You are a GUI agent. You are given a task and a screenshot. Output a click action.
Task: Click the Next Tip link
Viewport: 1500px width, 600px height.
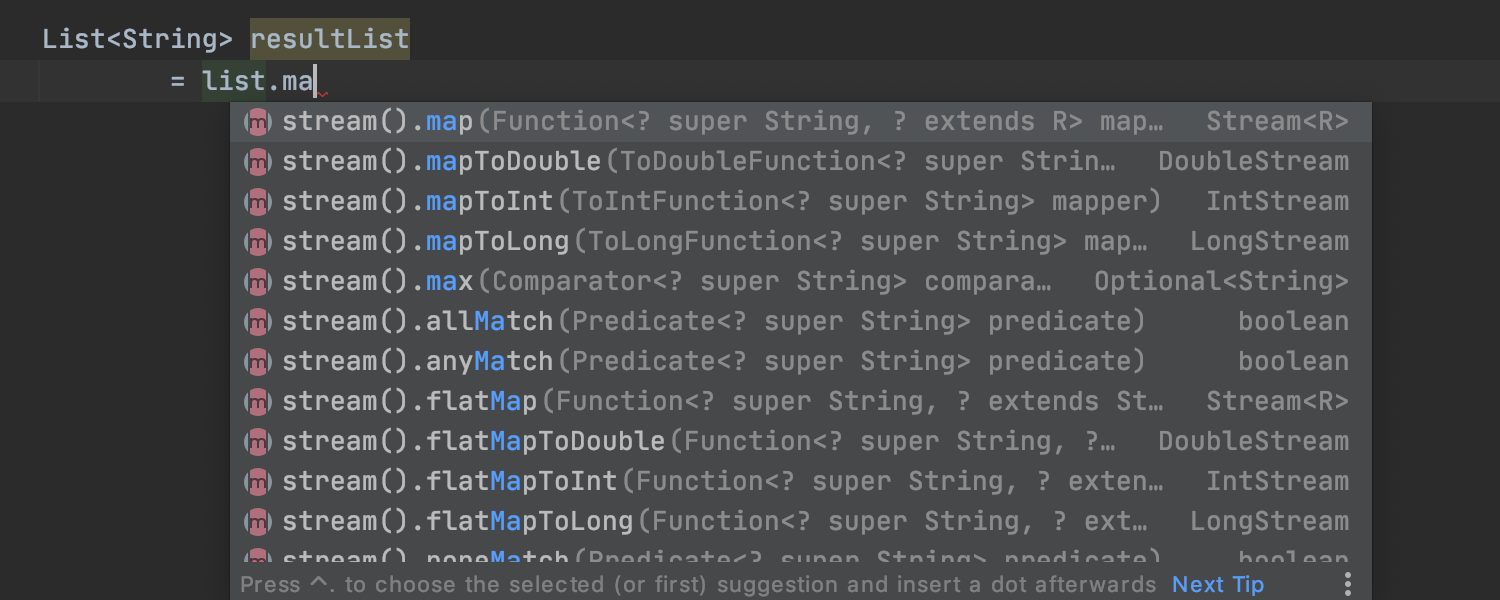point(1218,585)
